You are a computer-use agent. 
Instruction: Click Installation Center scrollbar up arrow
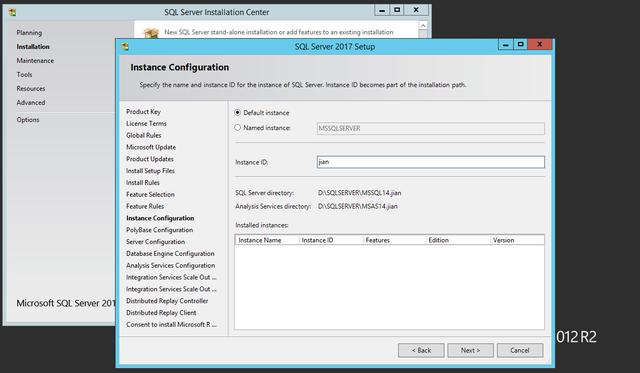(423, 26)
